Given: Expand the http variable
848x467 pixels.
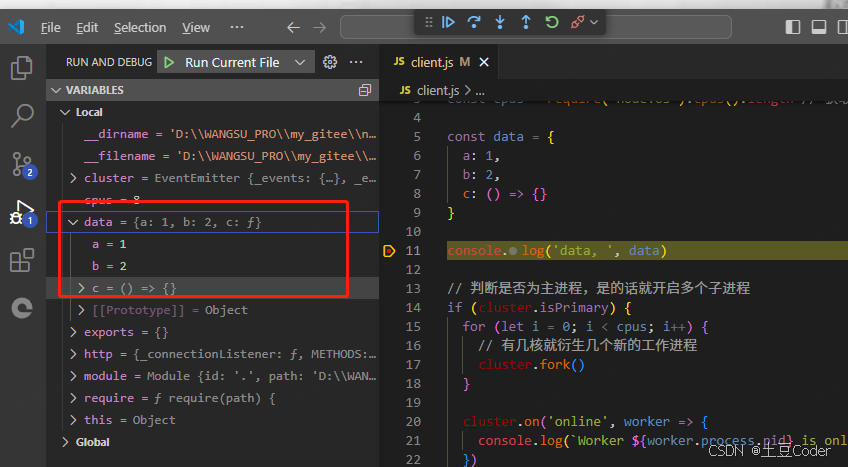Looking at the screenshot, I should point(74,354).
